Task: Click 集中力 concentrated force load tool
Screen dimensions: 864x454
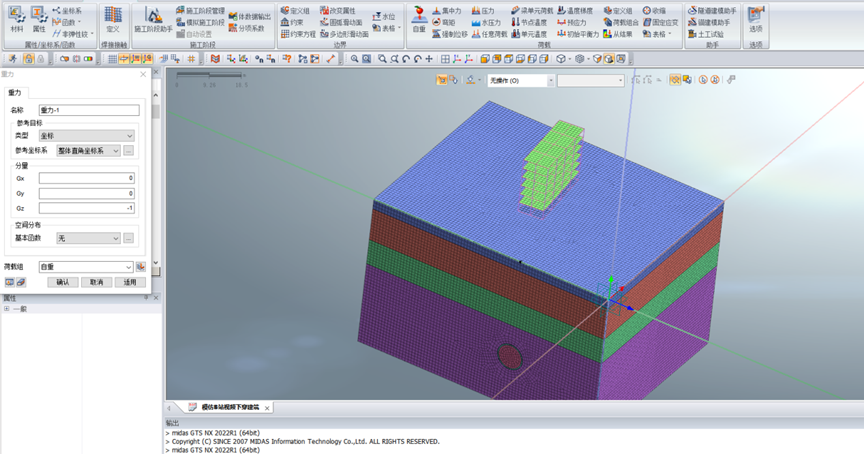Action: click(447, 10)
